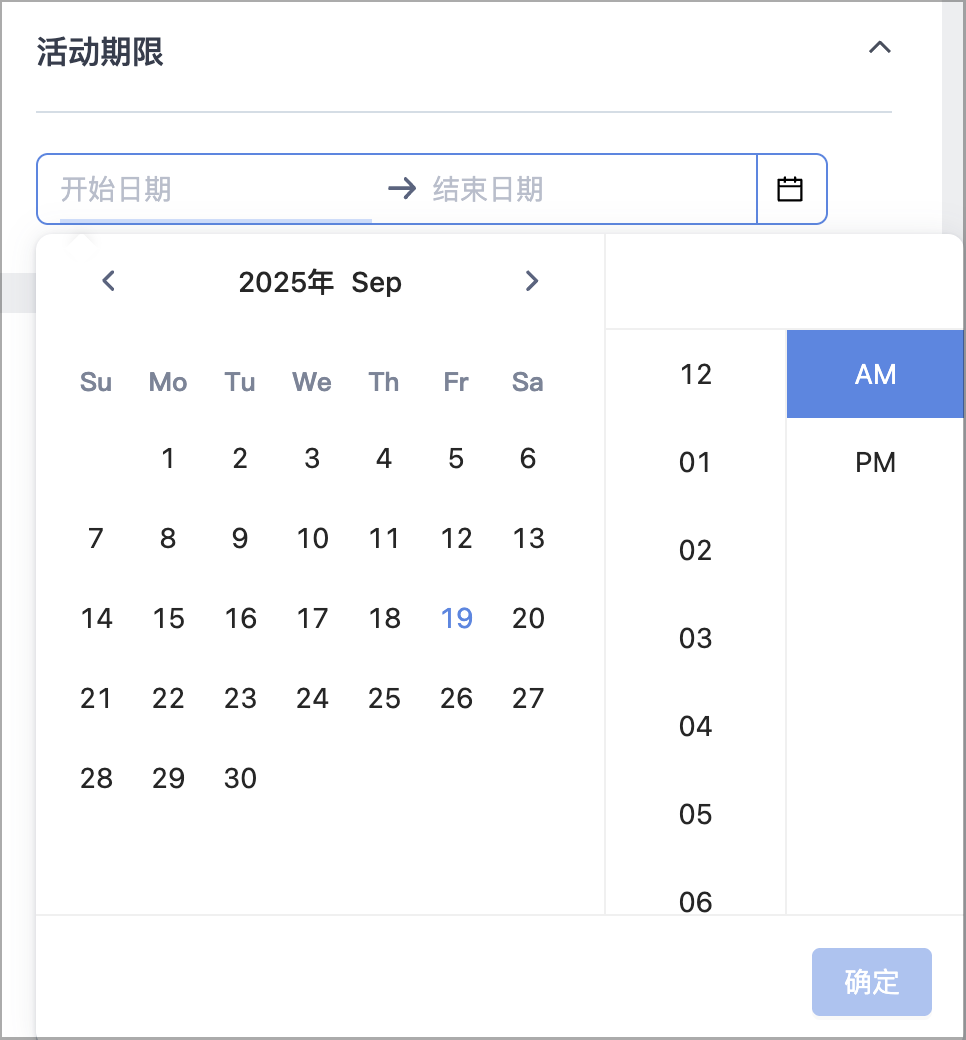Select September 20 in the calendar
Screen dimensions: 966x1040
tap(528, 618)
